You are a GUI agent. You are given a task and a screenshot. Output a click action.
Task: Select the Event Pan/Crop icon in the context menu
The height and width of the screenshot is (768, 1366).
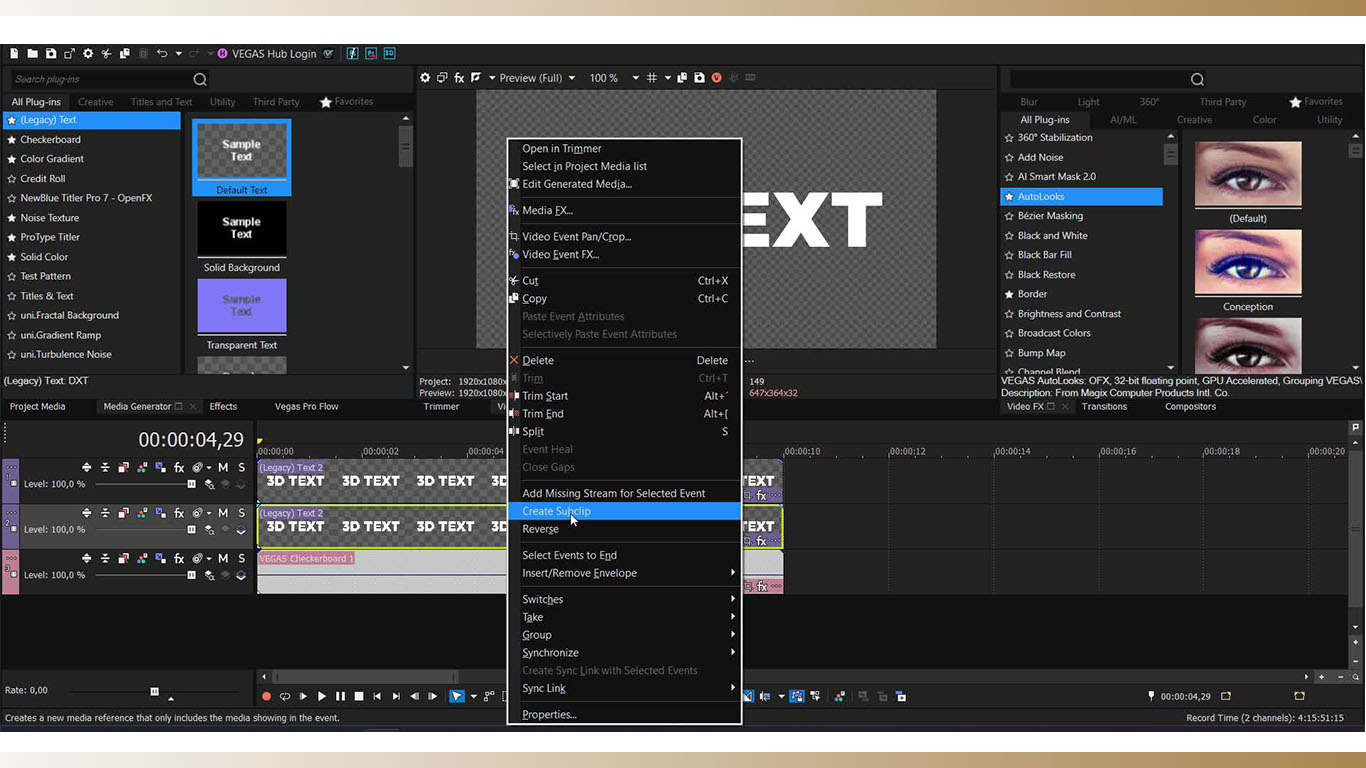click(x=515, y=237)
